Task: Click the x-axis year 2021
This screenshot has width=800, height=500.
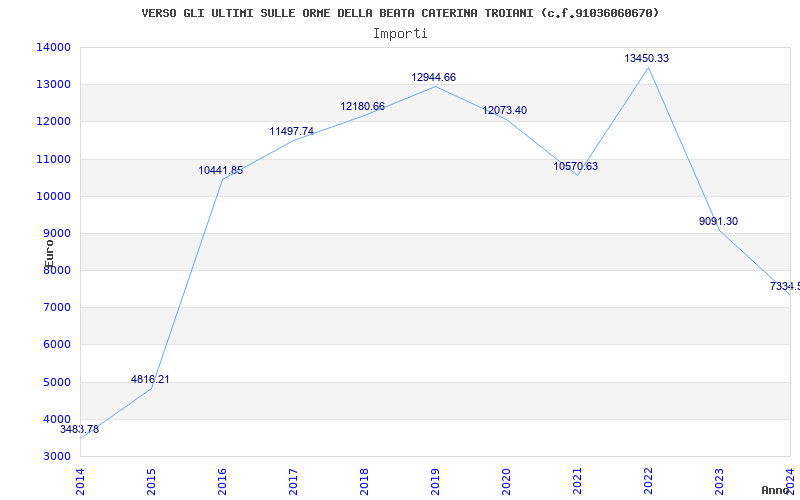Action: tap(577, 482)
